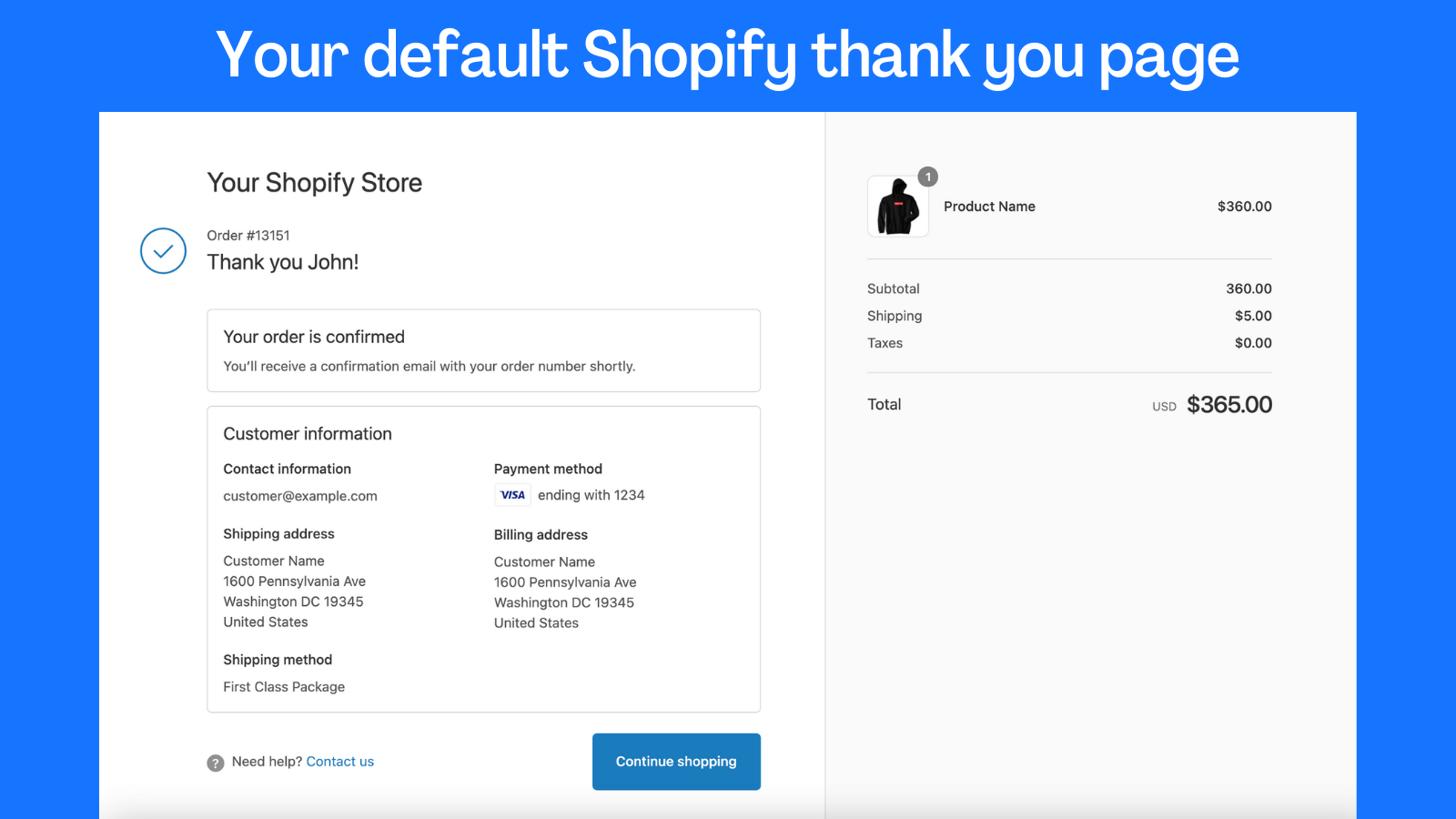Click the Total label
Viewport: 1456px width, 819px height.
[885, 404]
